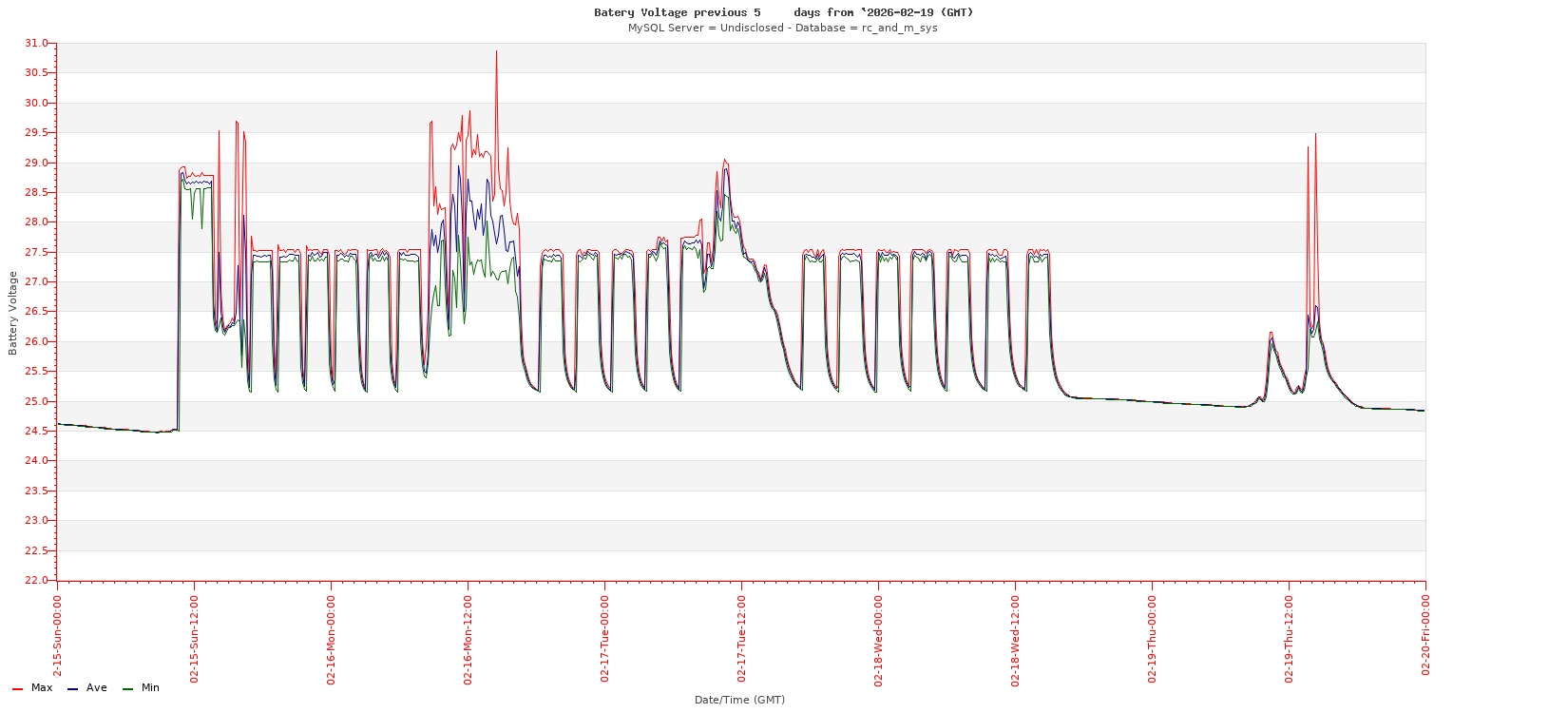Select the 25.0 y-axis tick value

coord(36,402)
